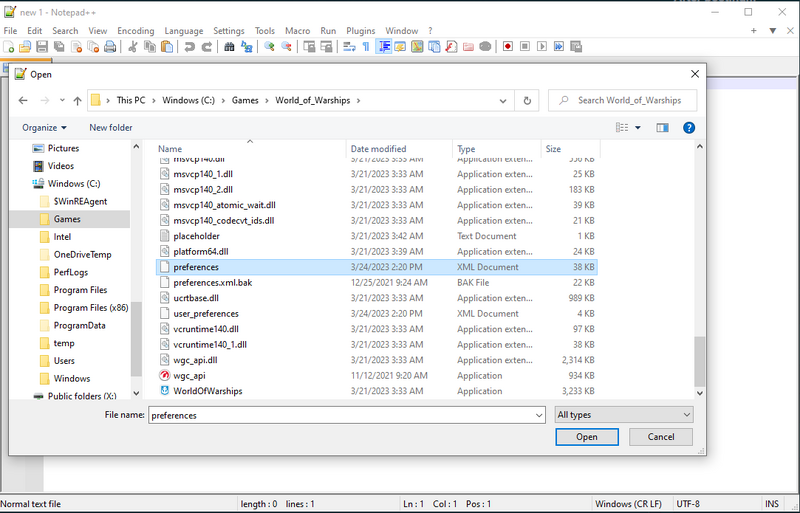This screenshot has height=513, width=800.
Task: Open the Organize dropdown menu
Action: [45, 128]
